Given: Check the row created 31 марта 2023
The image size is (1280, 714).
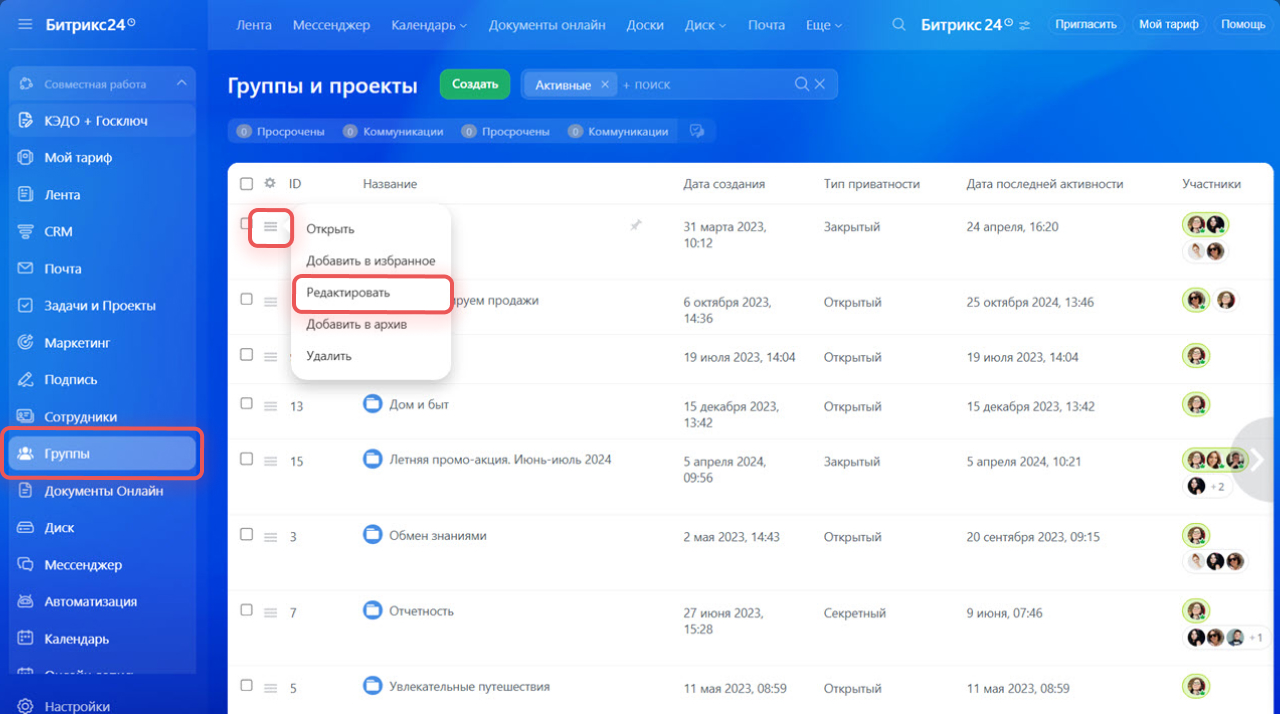Looking at the screenshot, I should coord(245,224).
